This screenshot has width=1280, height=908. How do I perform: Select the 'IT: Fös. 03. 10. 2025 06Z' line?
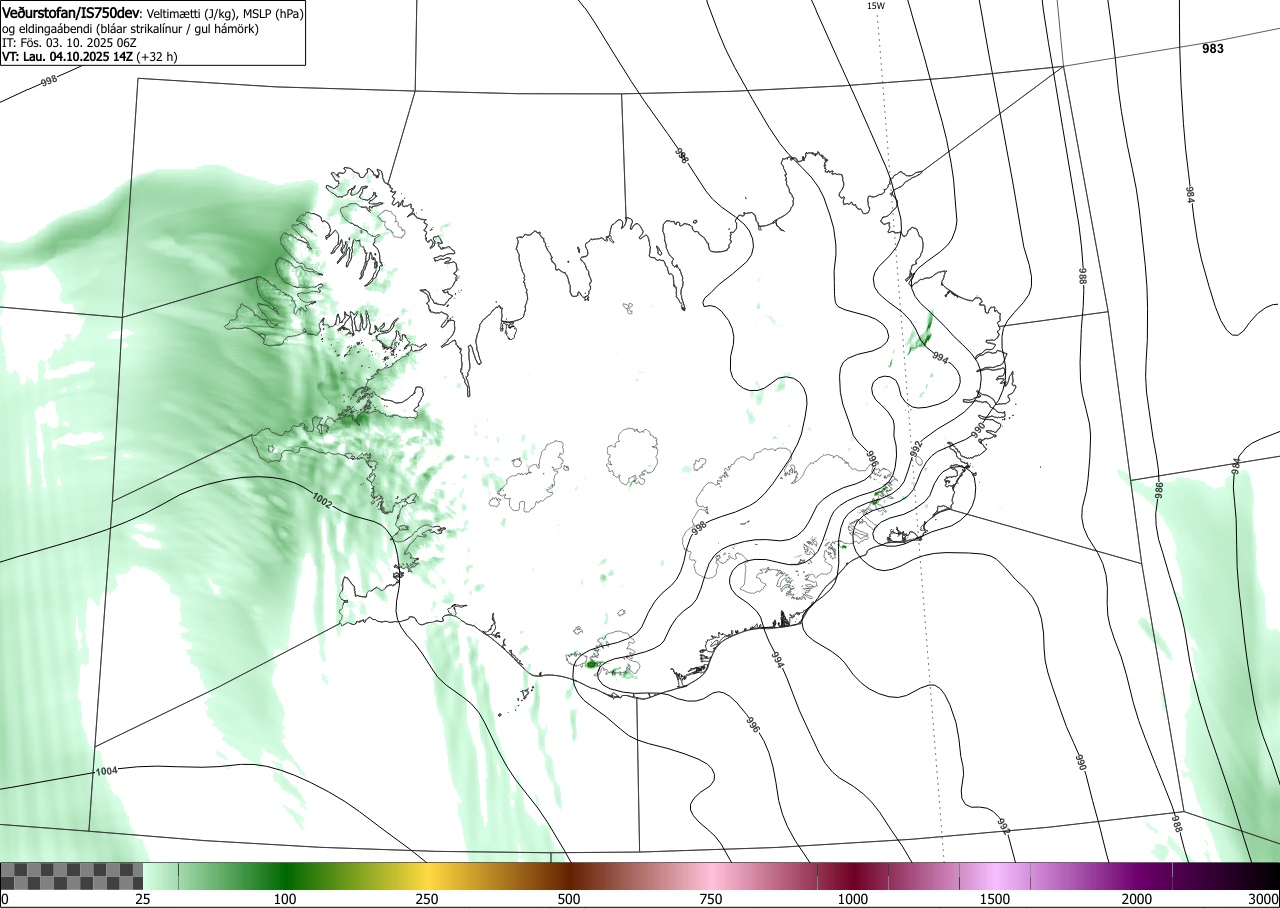click(x=69, y=43)
